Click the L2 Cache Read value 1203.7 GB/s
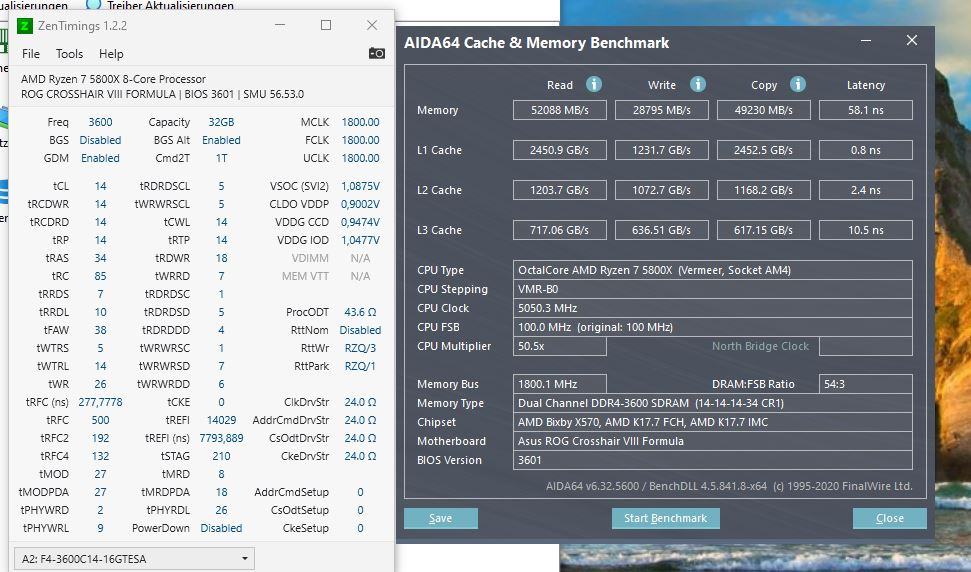 pos(560,190)
